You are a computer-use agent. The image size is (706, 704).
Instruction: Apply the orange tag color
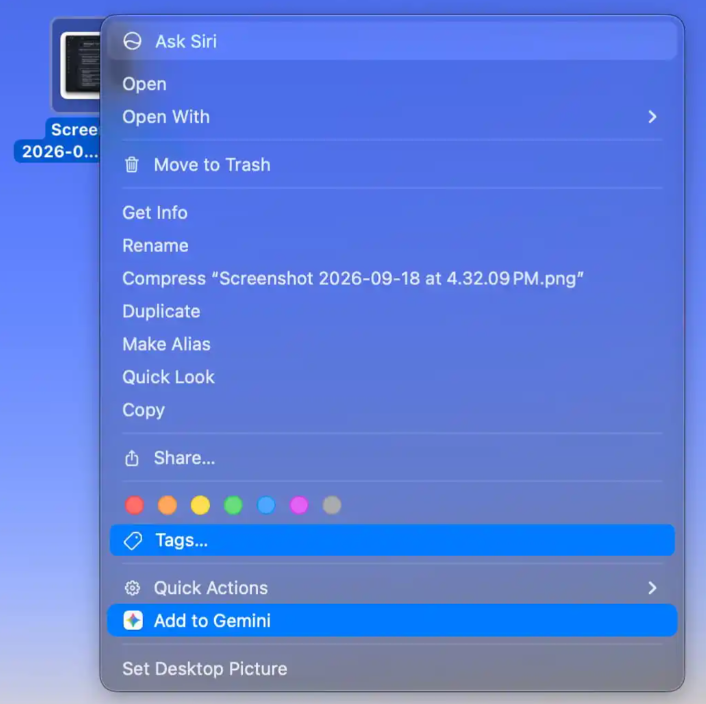(x=167, y=505)
